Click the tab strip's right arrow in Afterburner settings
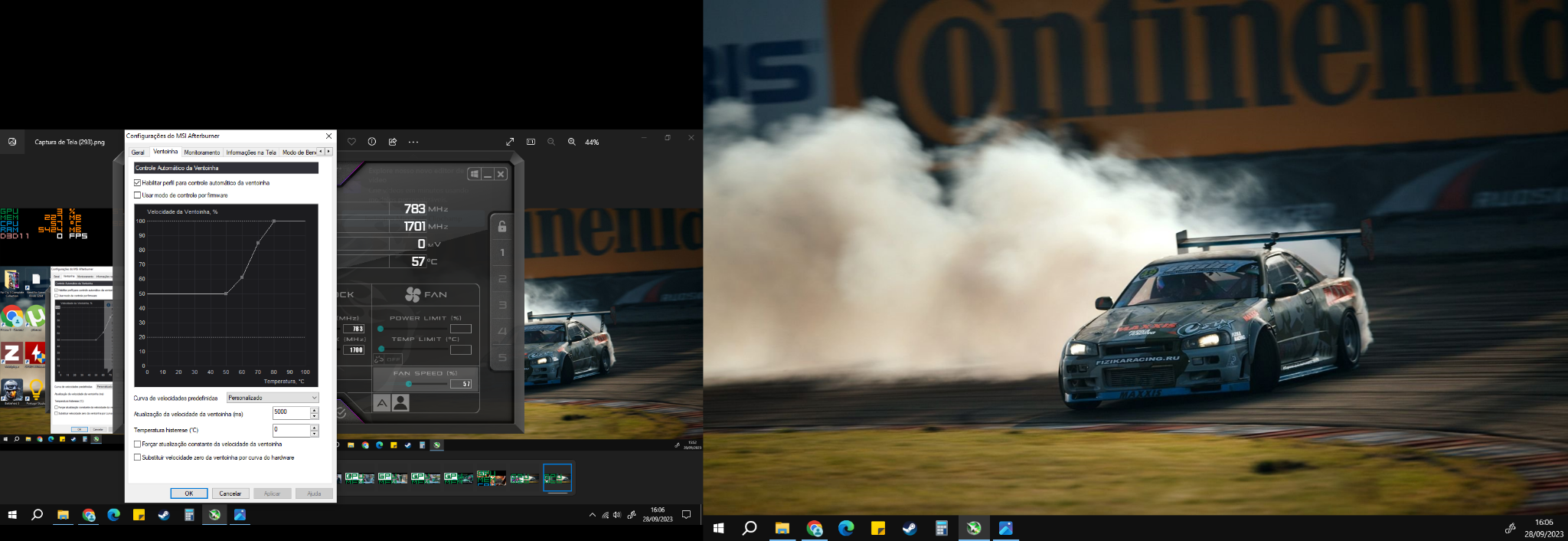 click(x=328, y=152)
